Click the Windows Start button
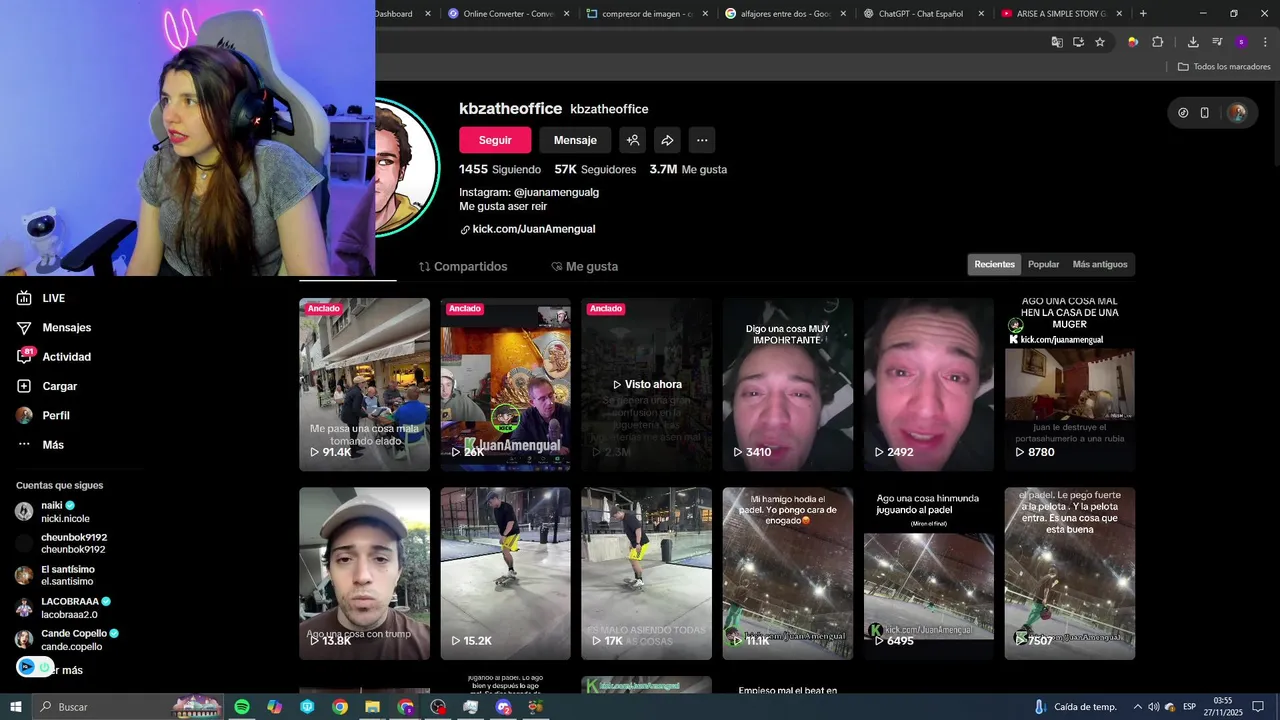This screenshot has height=720, width=1280. pos(16,707)
